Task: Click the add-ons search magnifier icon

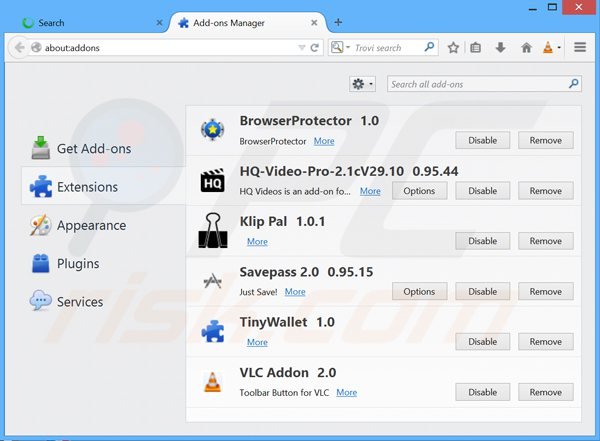Action: pos(573,83)
